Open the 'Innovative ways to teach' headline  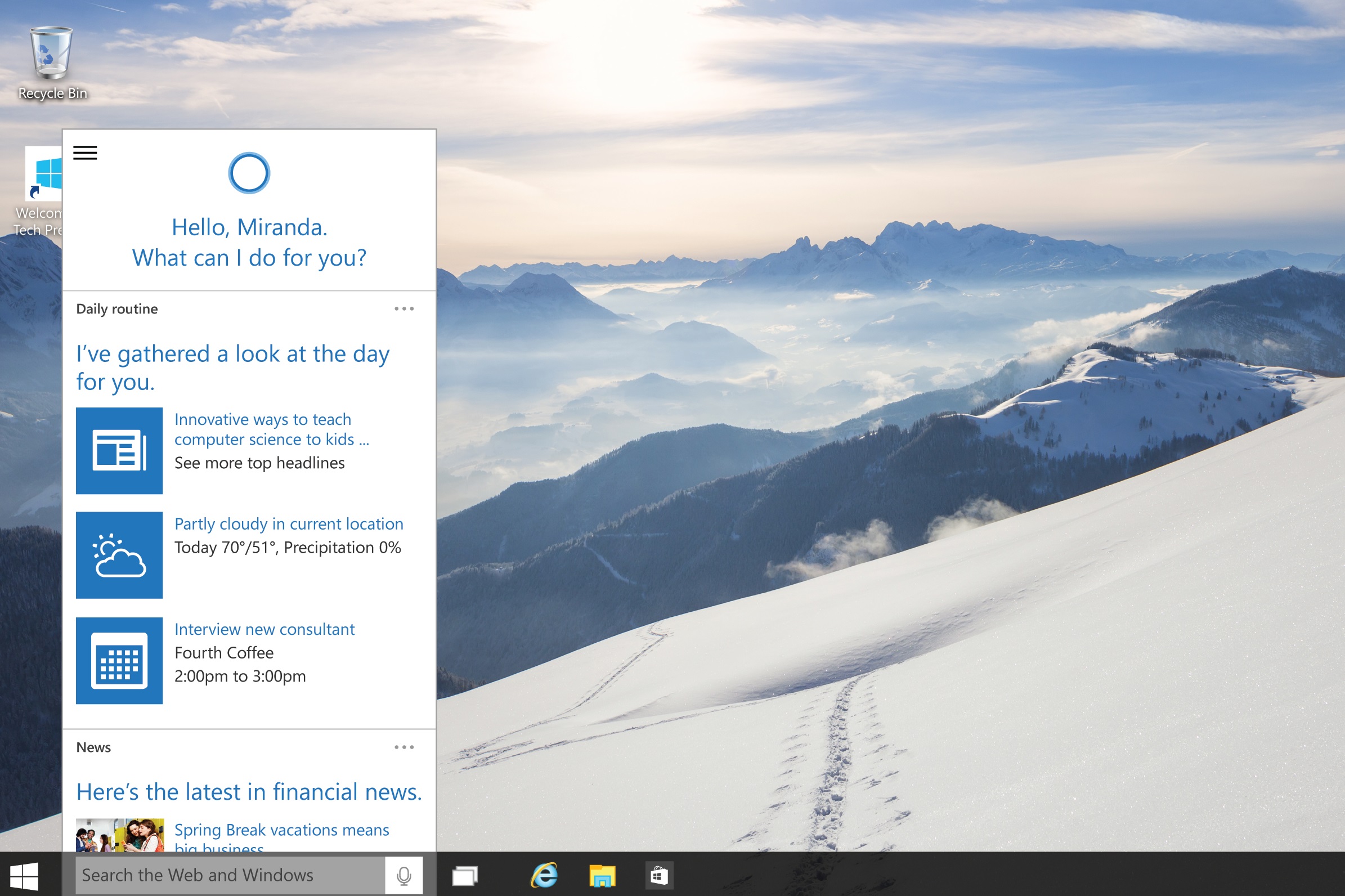[x=272, y=429]
